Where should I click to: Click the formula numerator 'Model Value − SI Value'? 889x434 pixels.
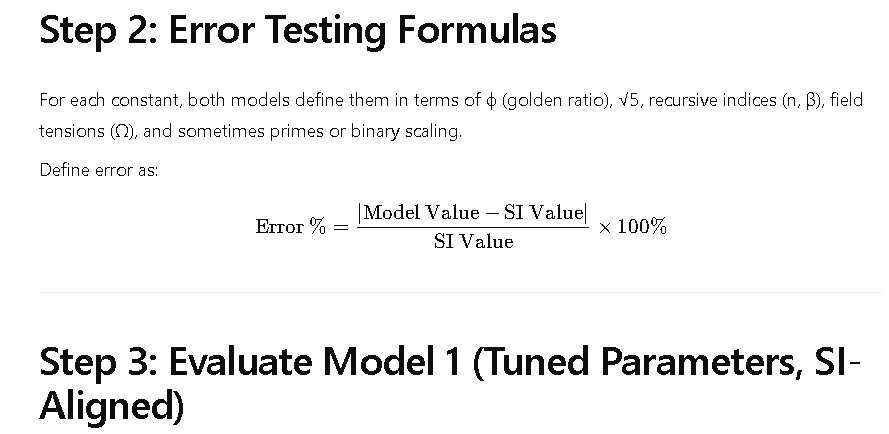[473, 213]
